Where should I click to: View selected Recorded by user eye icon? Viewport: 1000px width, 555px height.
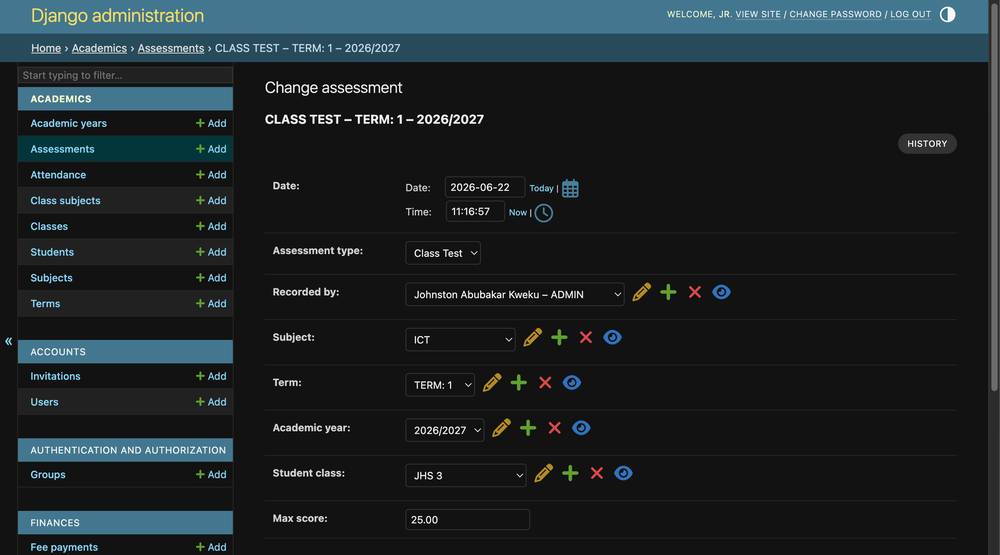(x=721, y=292)
